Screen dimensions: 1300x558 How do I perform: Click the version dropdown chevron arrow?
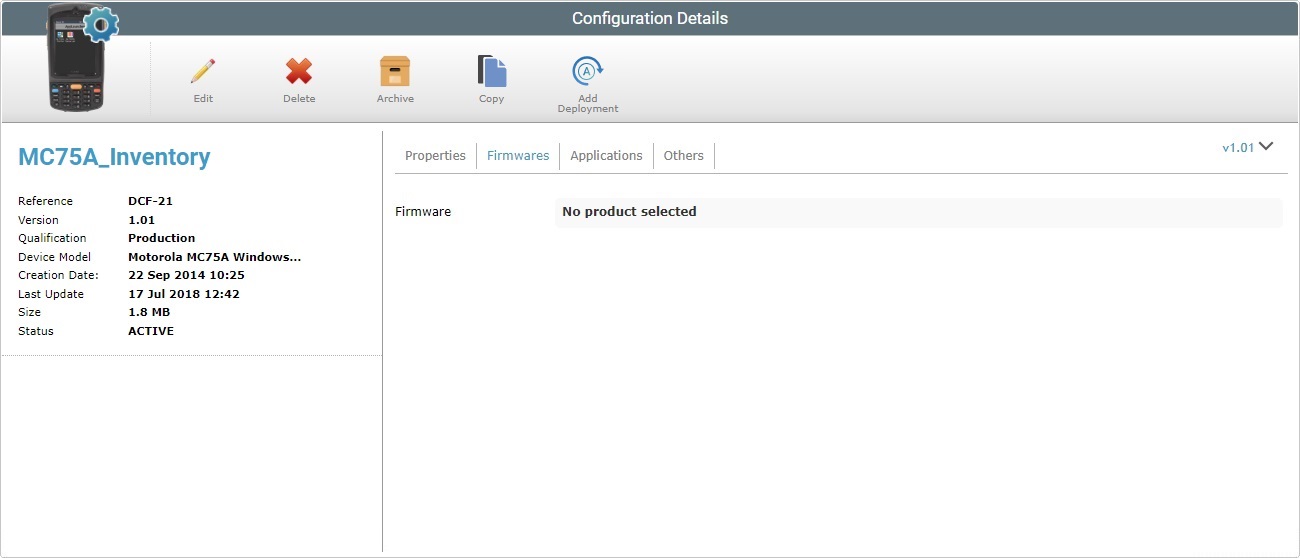pos(1266,146)
